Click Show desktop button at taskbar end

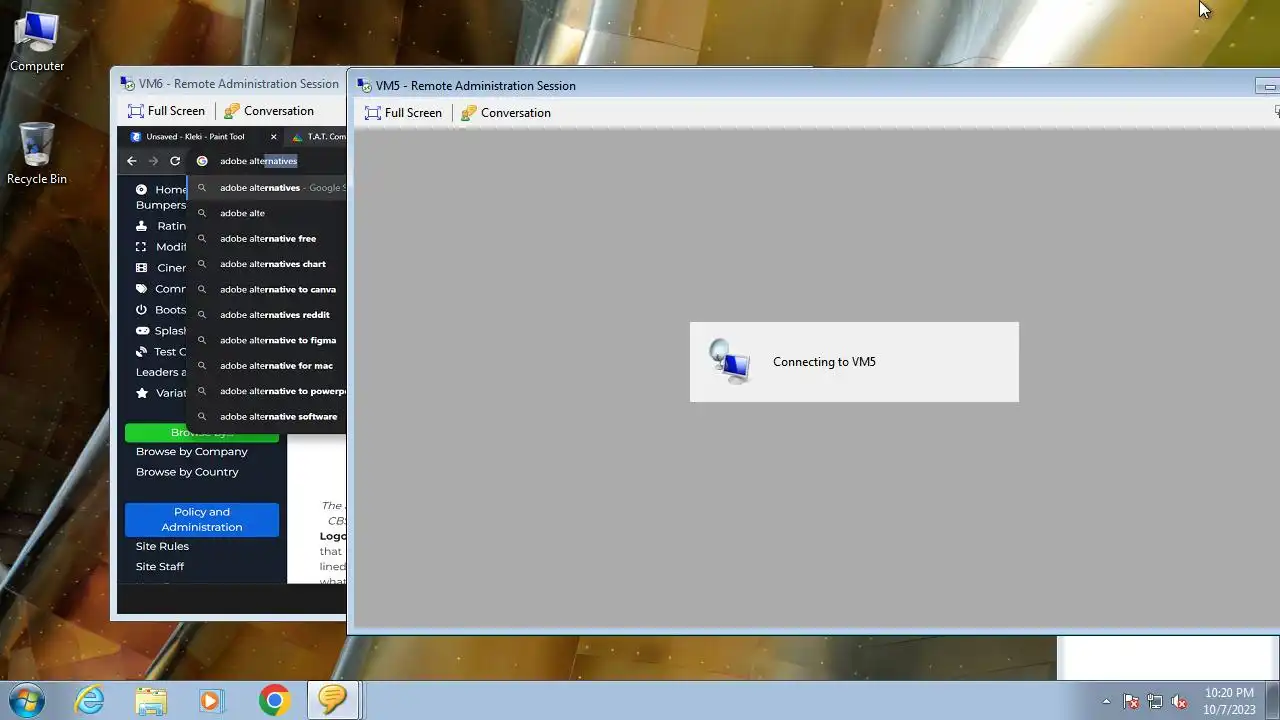pos(1272,700)
